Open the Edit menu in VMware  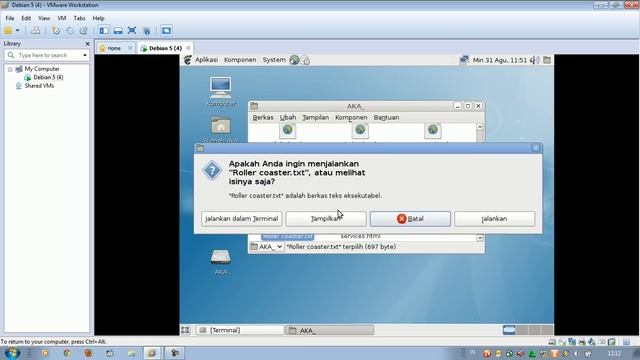pos(26,18)
